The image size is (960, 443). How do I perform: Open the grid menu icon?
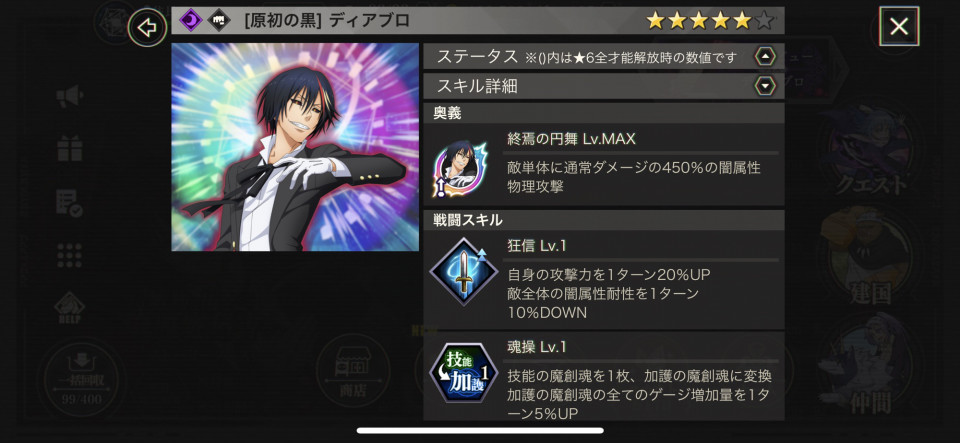coord(70,255)
